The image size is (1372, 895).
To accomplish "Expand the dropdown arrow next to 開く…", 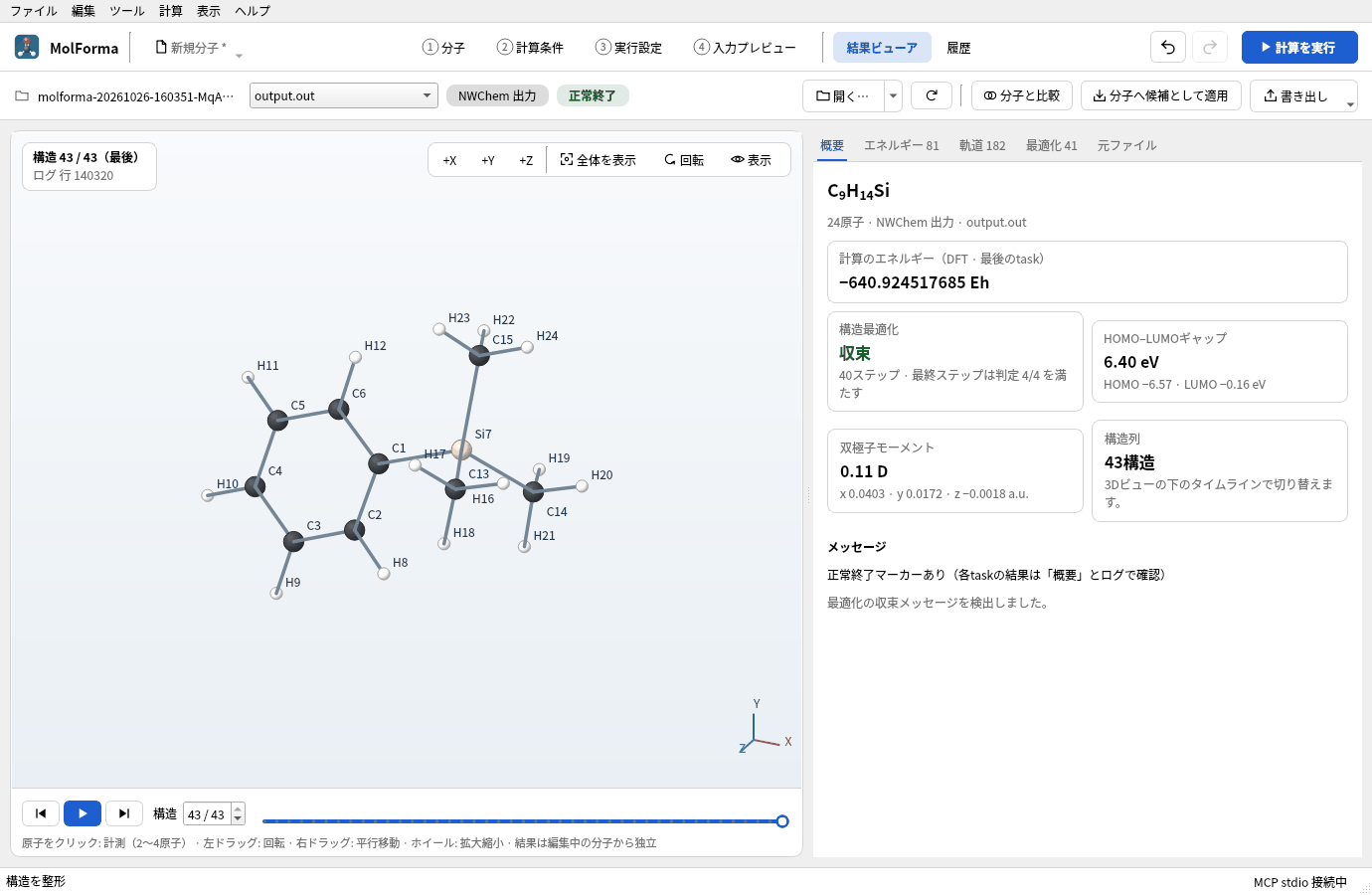I will [x=893, y=95].
